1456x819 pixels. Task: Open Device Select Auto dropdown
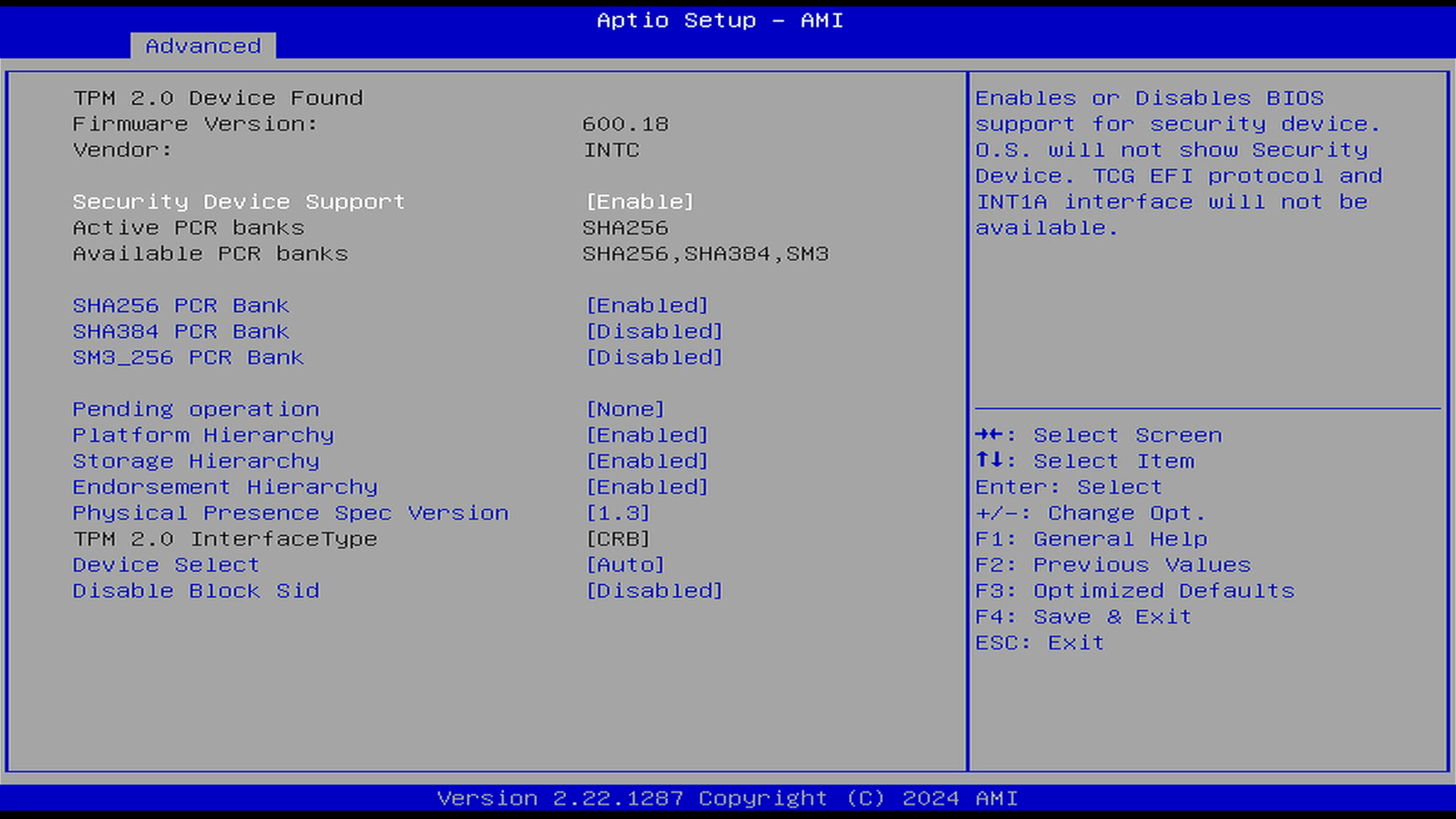tap(625, 565)
